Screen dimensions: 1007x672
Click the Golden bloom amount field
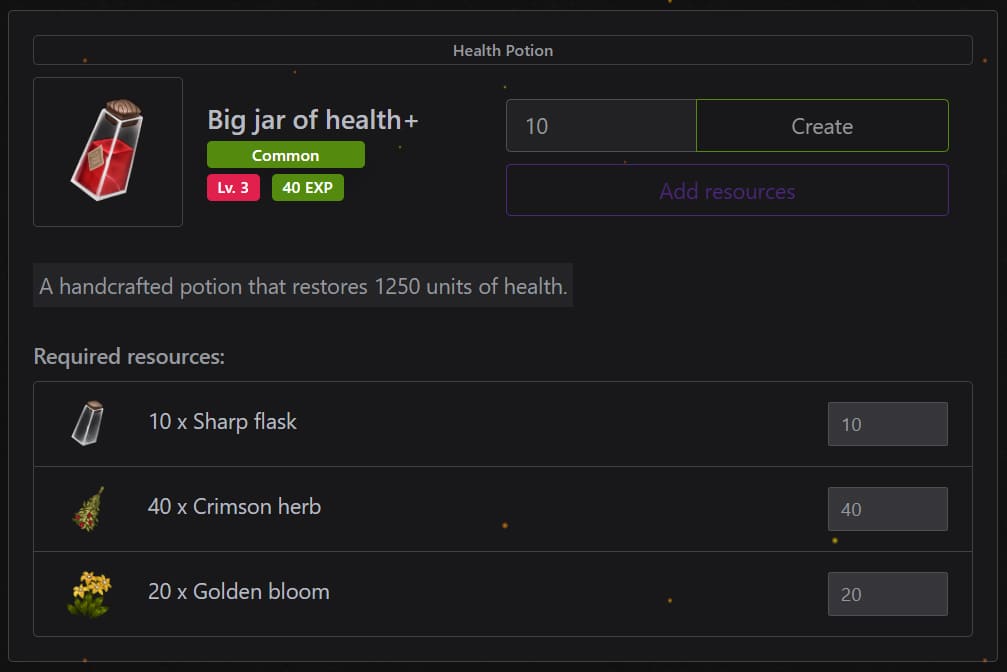887,594
